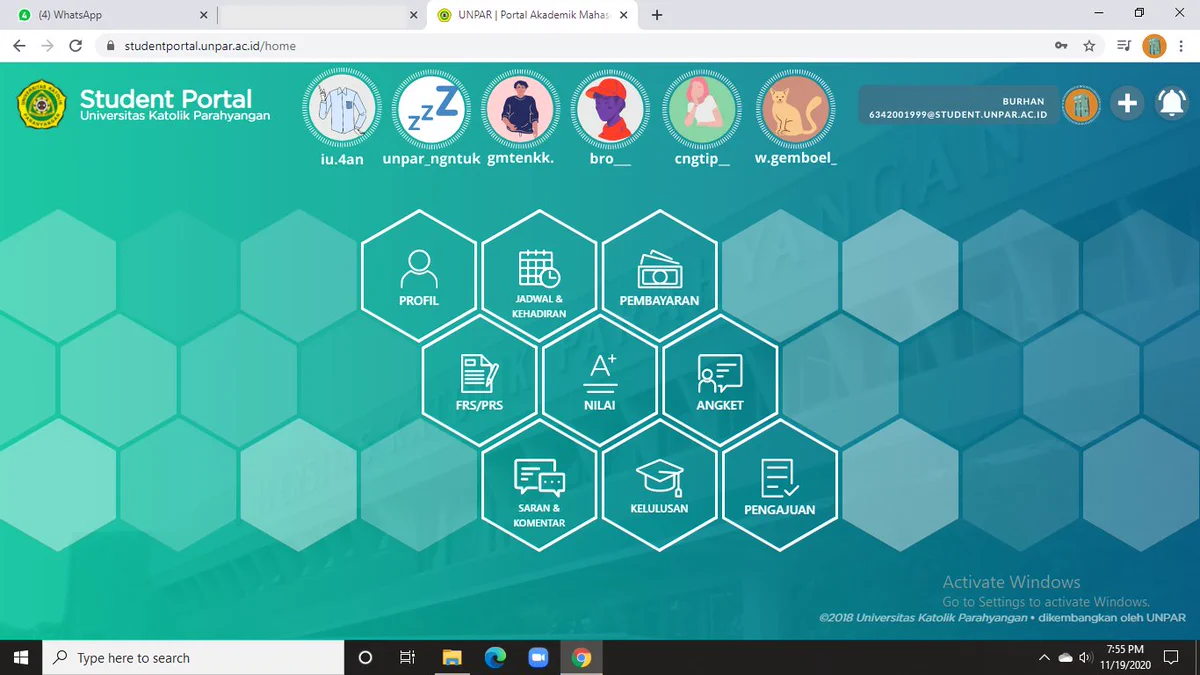This screenshot has width=1200, height=675.
Task: Open the media control icon in toolbar
Action: click(1124, 45)
